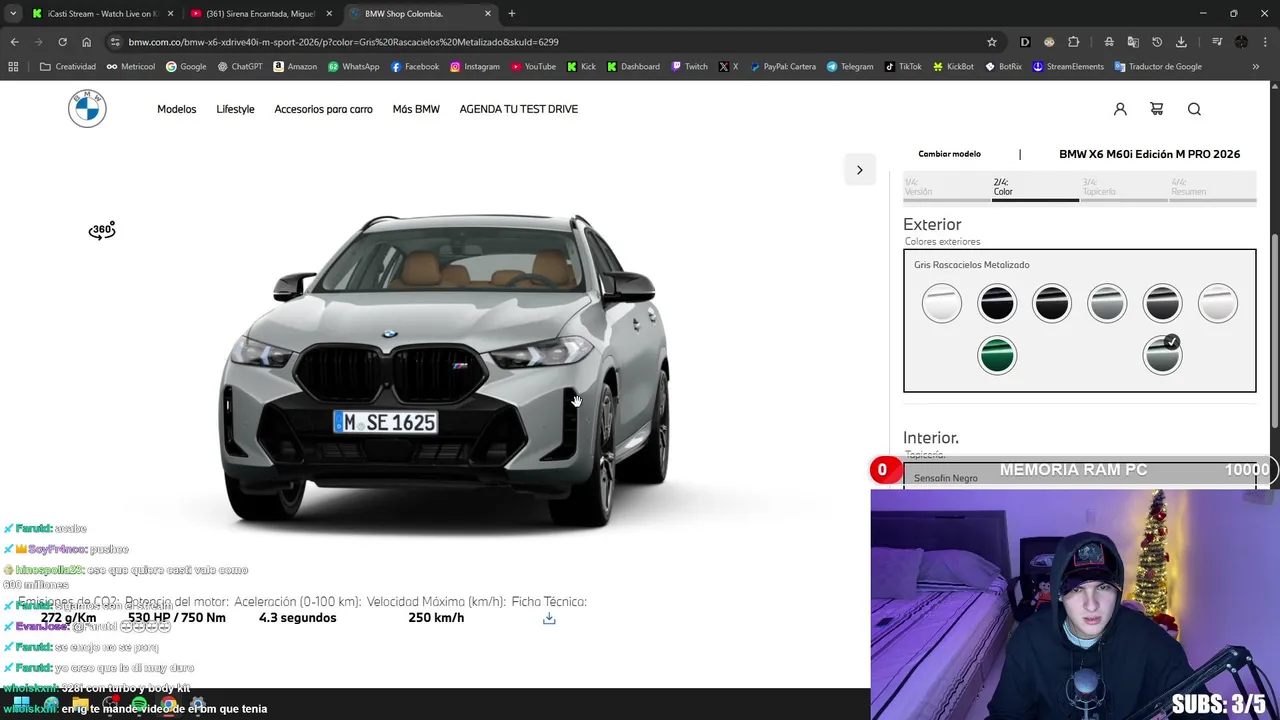Screen dimensions: 1280x720
Task: Click the '250 km/h' max speed value
Action: click(x=436, y=618)
